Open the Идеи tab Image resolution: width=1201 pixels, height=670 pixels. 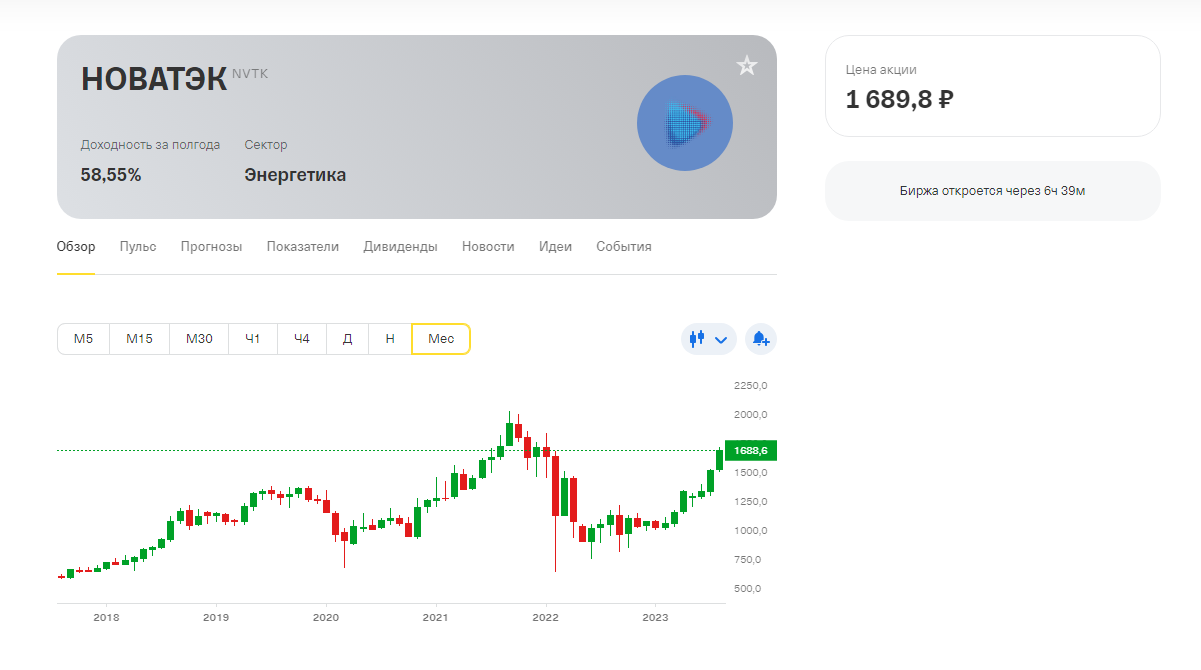[x=555, y=247]
